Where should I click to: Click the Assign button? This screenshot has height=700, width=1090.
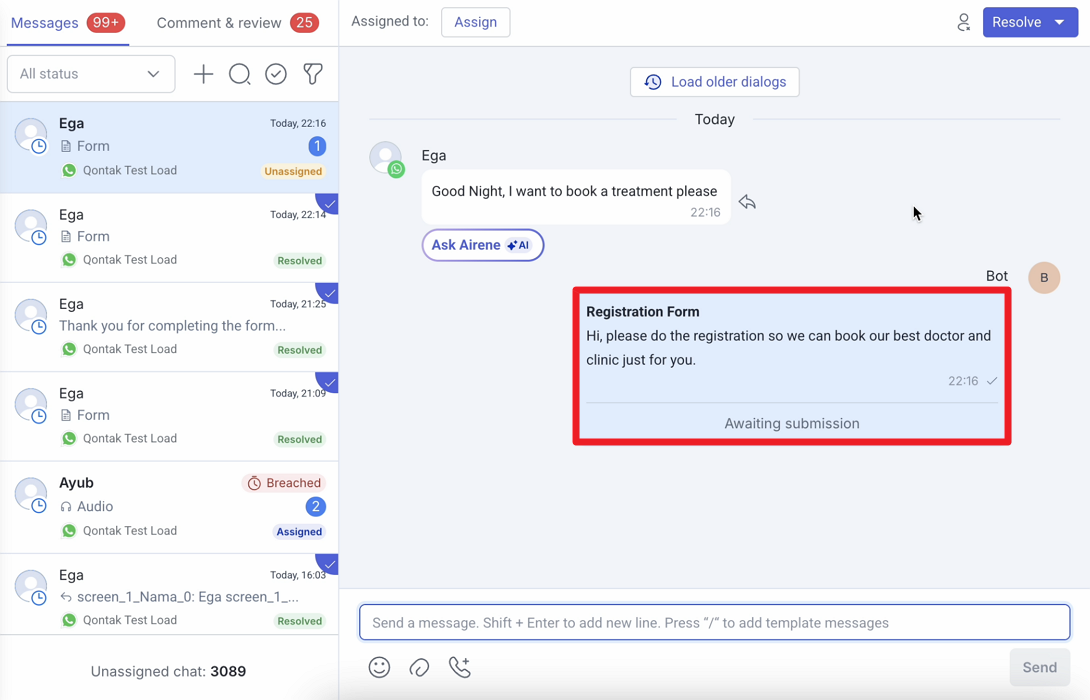click(x=475, y=22)
